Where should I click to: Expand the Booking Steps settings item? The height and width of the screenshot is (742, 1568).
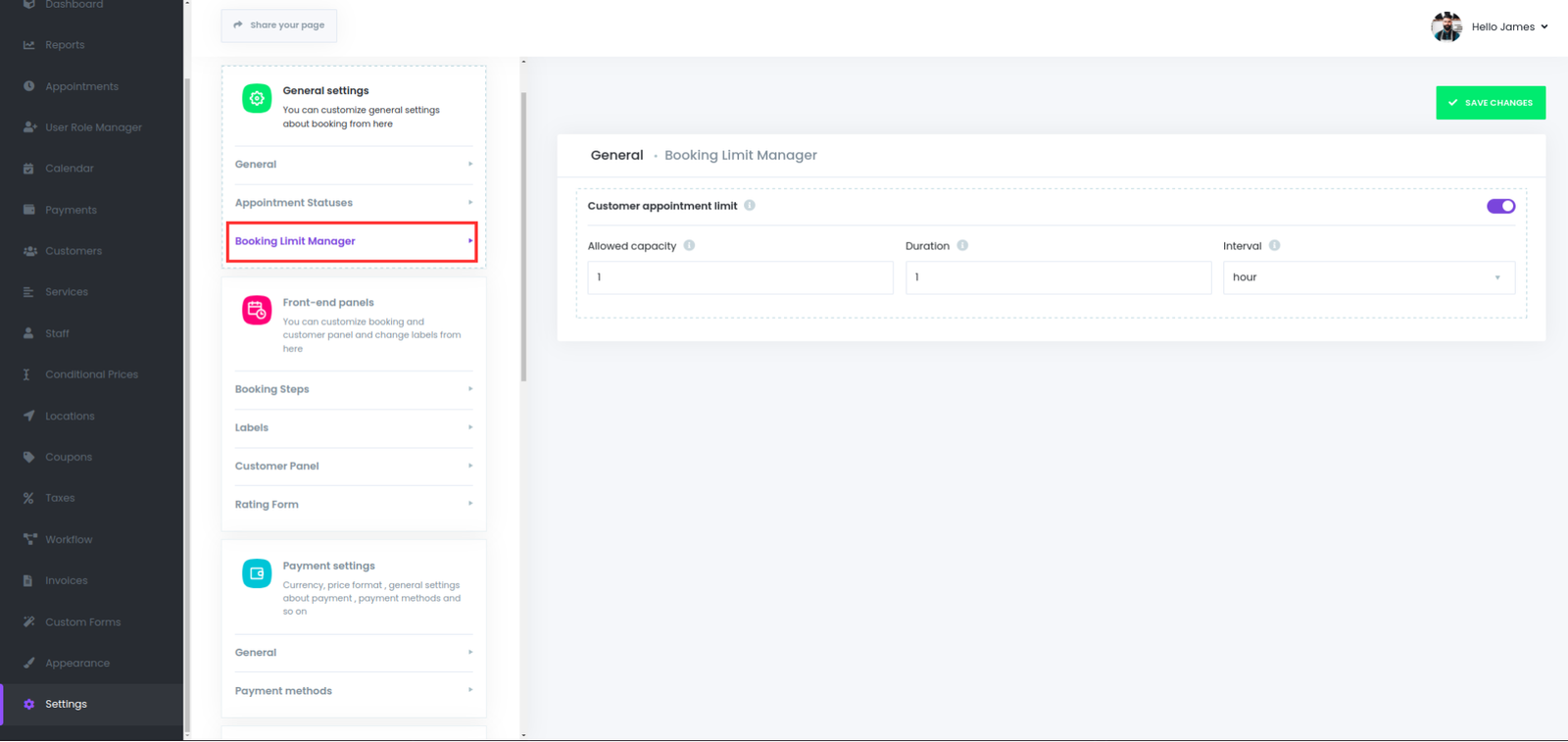(353, 389)
